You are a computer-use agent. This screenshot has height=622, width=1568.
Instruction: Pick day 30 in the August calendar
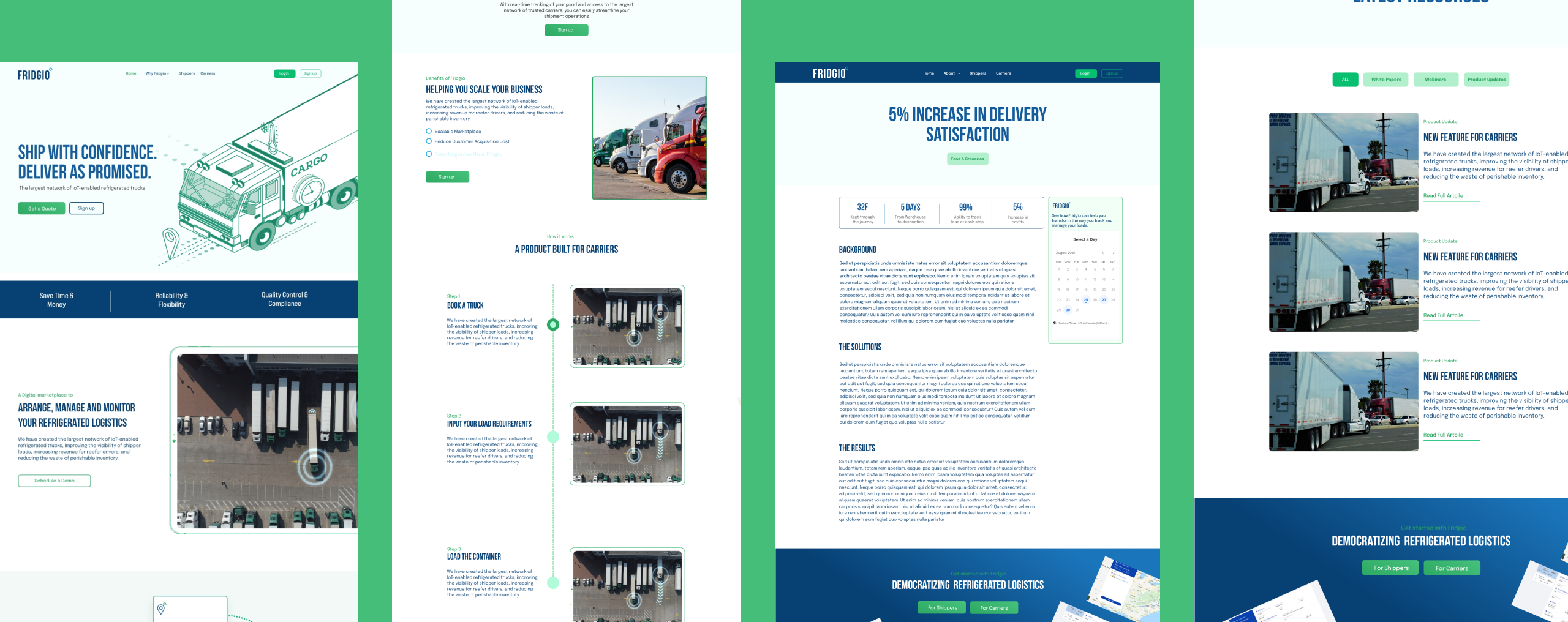pyautogui.click(x=1068, y=310)
